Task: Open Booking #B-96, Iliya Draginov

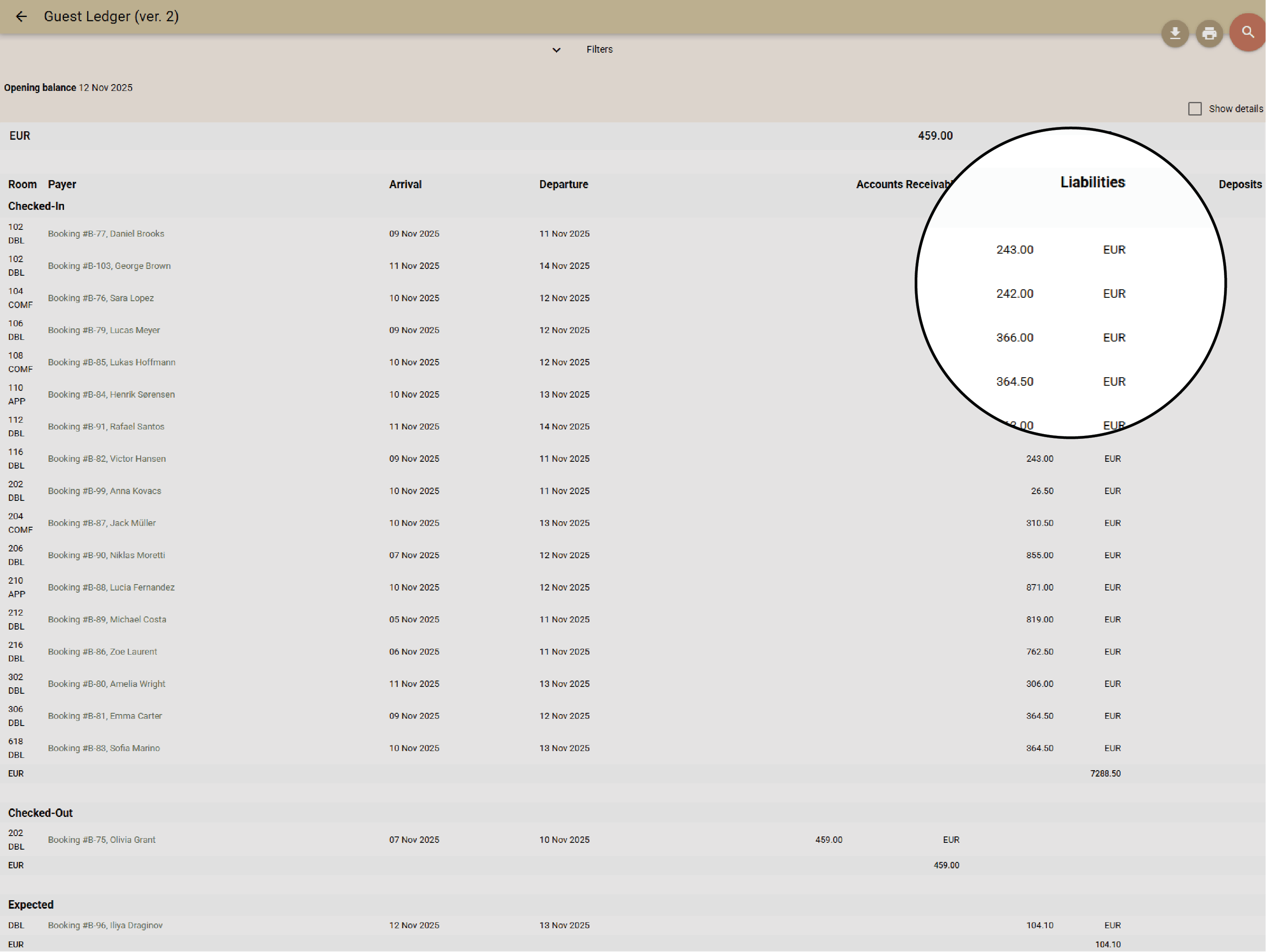Action: (x=105, y=924)
